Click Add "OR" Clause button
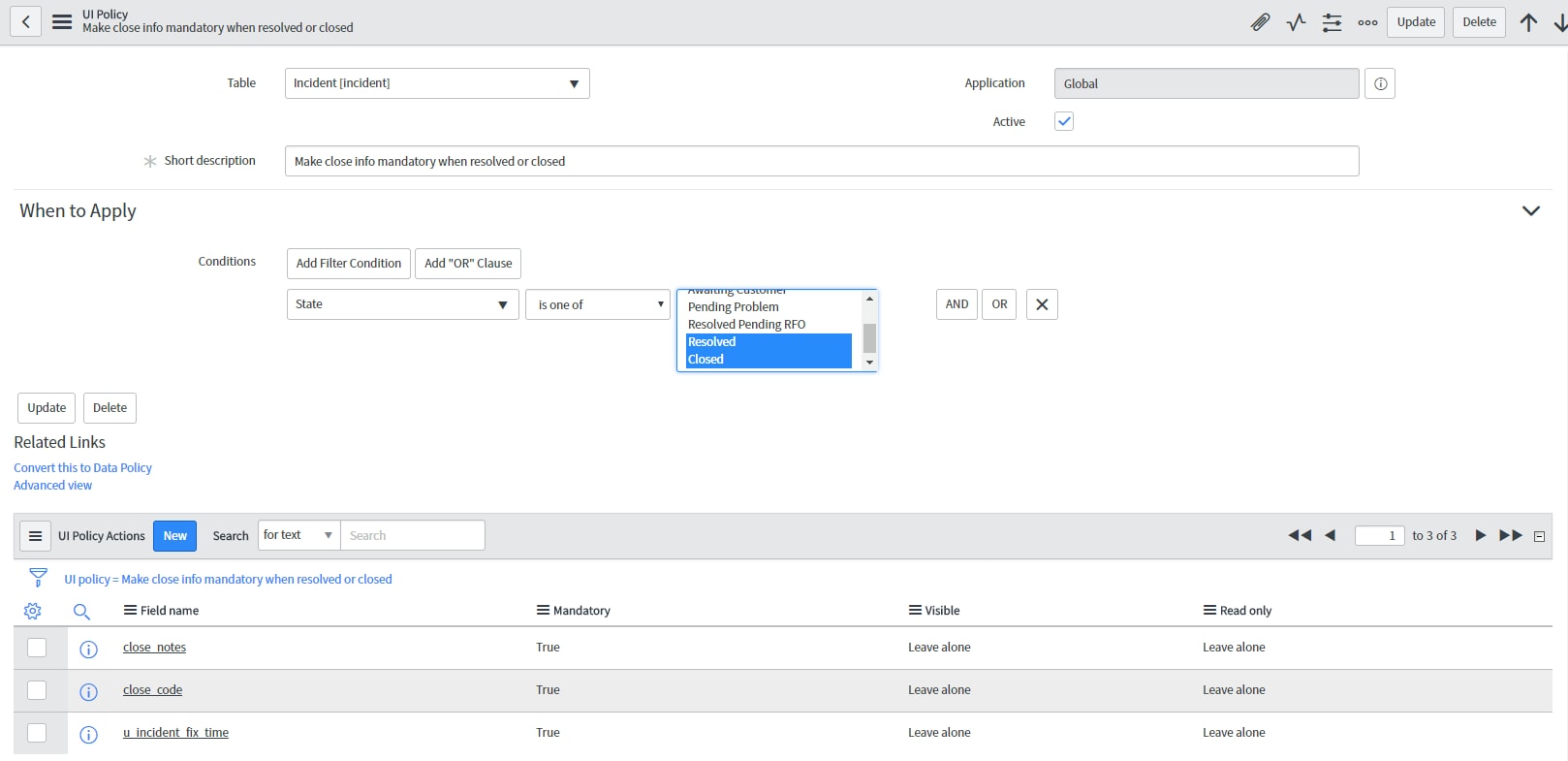The image size is (1568, 761). click(468, 264)
